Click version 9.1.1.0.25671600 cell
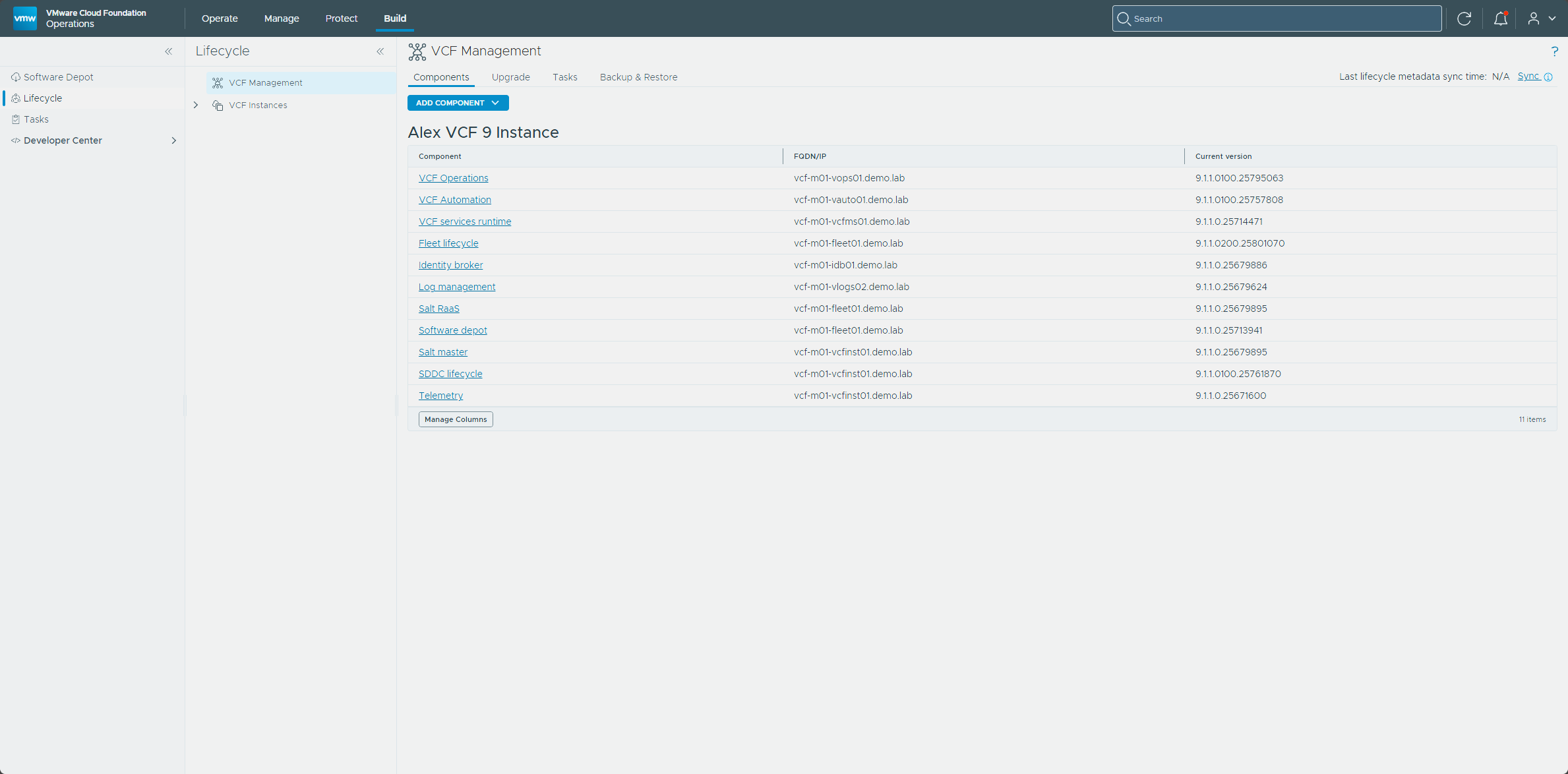The image size is (1568, 774). pyautogui.click(x=1230, y=396)
